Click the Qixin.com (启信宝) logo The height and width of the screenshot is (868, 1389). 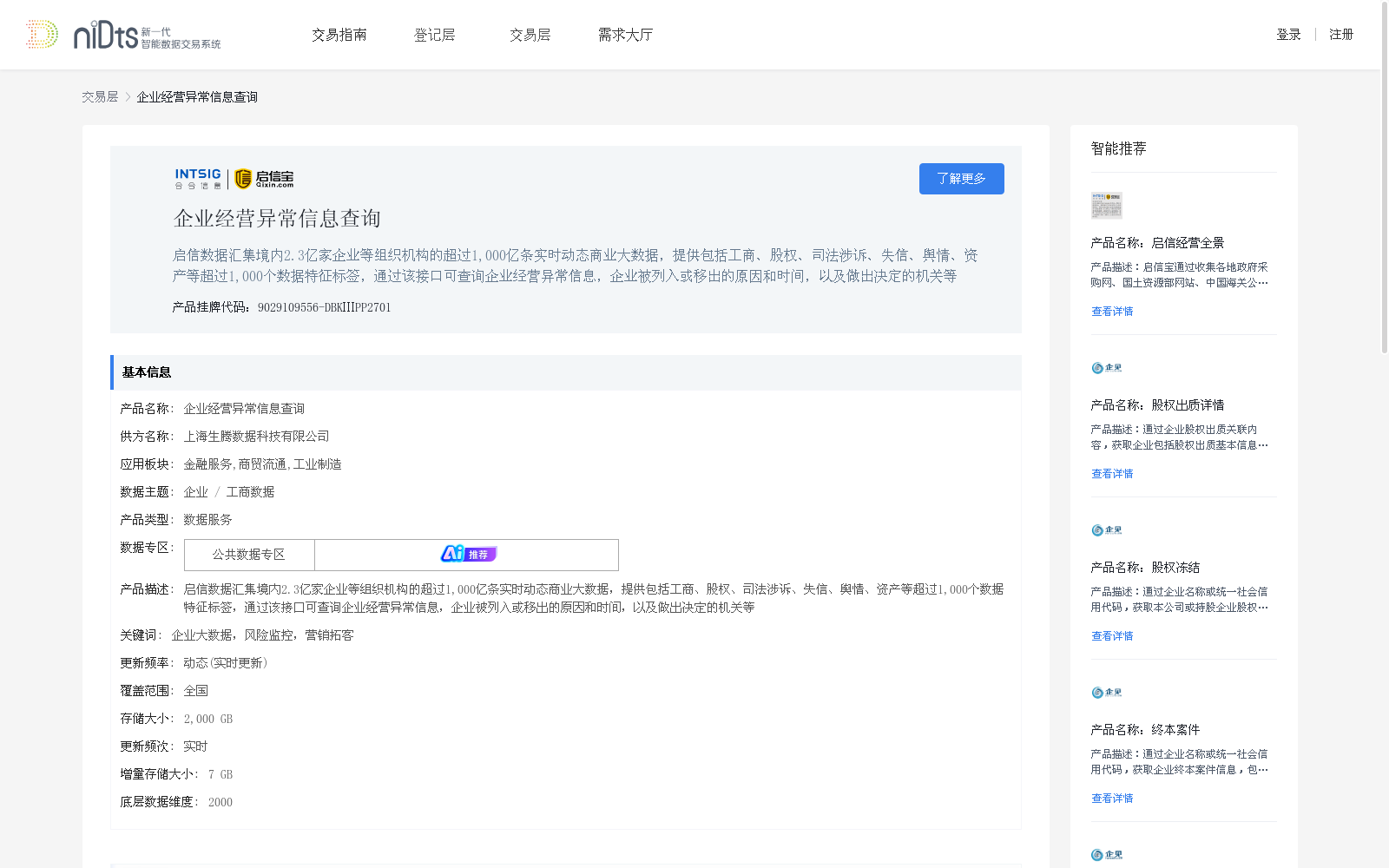point(264,178)
